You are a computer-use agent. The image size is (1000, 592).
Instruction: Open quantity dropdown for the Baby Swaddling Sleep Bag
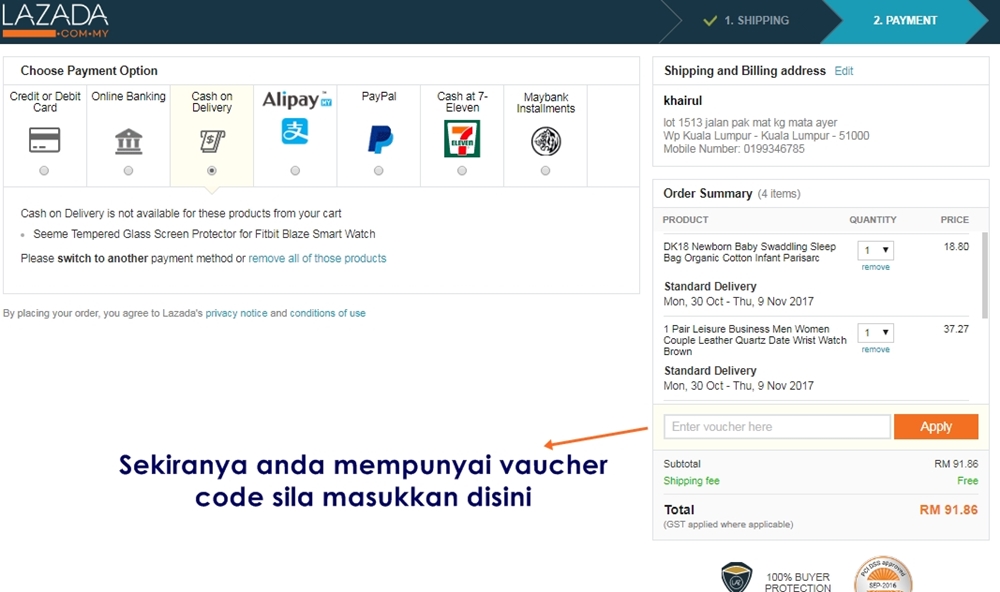pyautogui.click(x=875, y=251)
